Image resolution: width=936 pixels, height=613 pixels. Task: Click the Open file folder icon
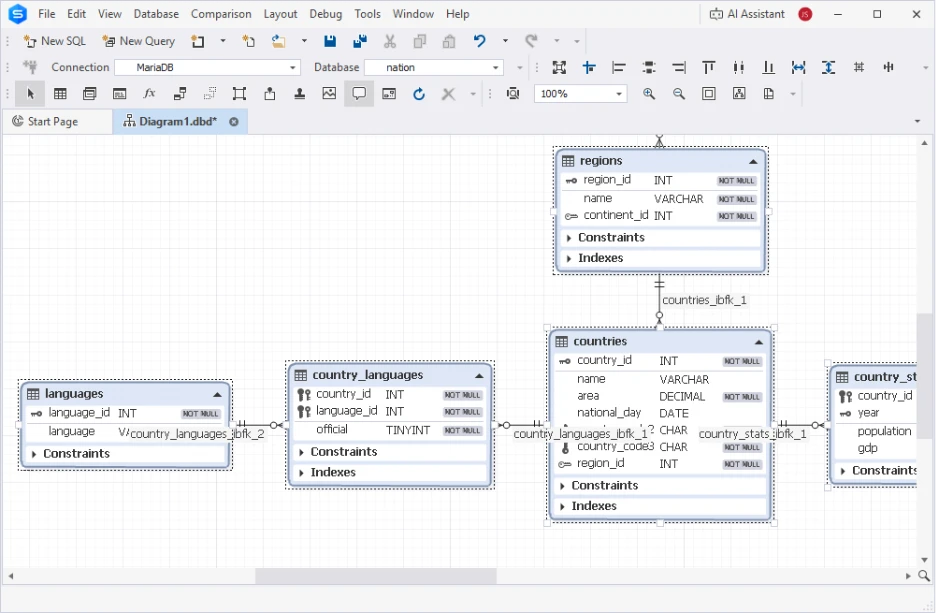[x=278, y=41]
